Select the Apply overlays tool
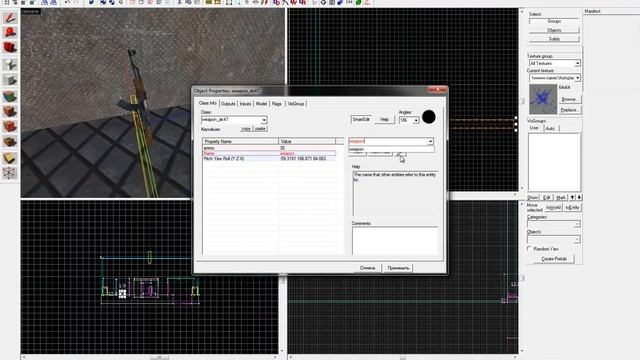 (10, 142)
